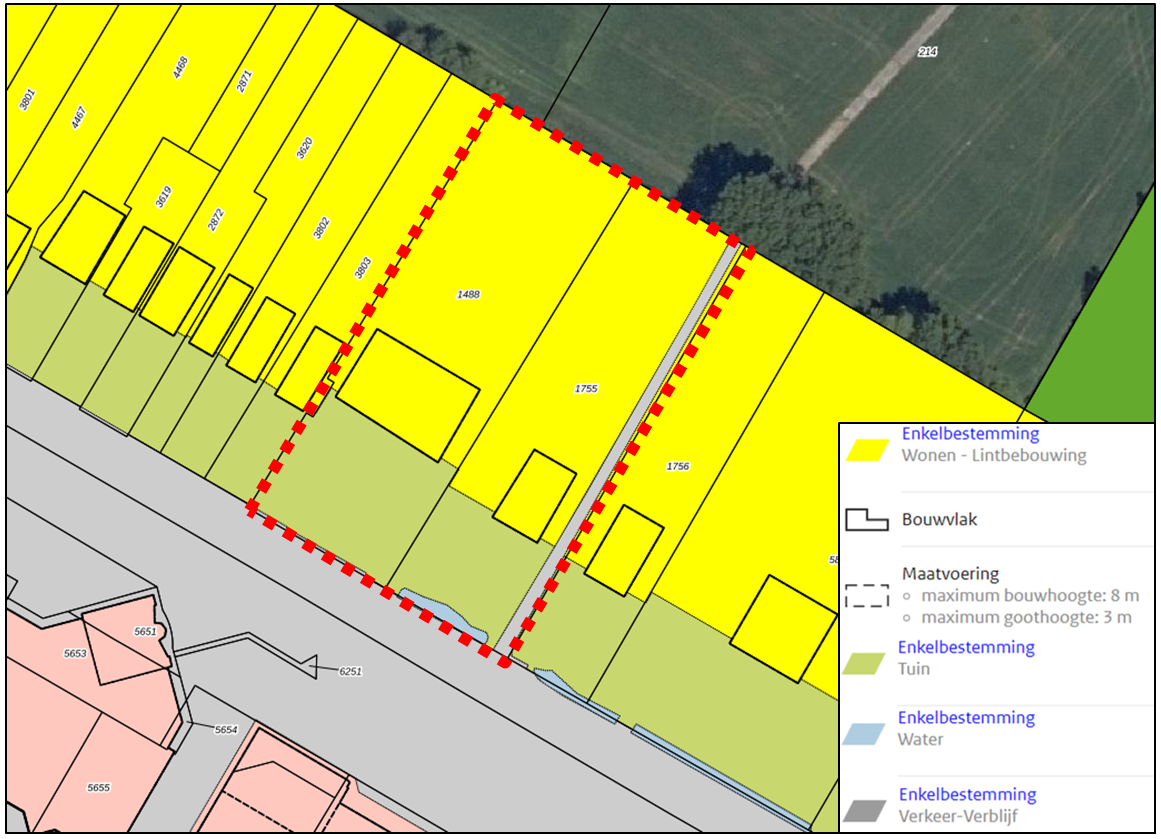Click the parcel label 3803

(362, 268)
